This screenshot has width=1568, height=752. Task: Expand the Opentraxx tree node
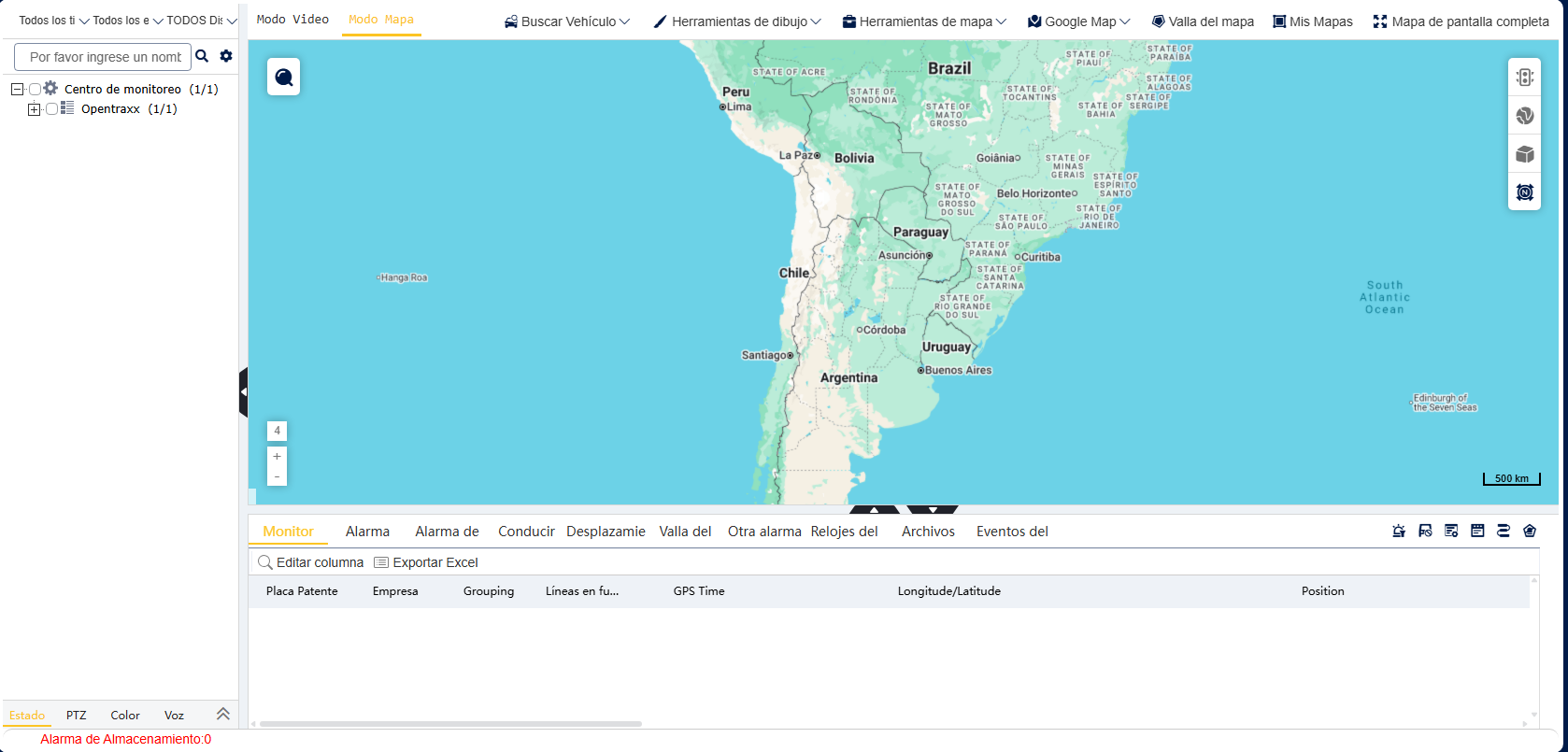tap(35, 109)
